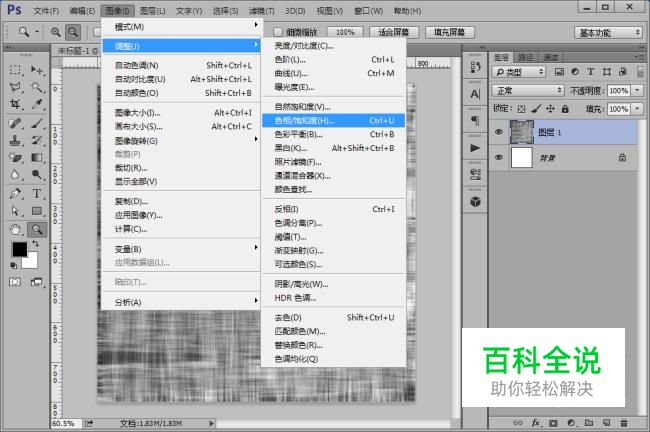
Task: Toggle lock image pixels brush
Action: pyautogui.click(x=536, y=109)
